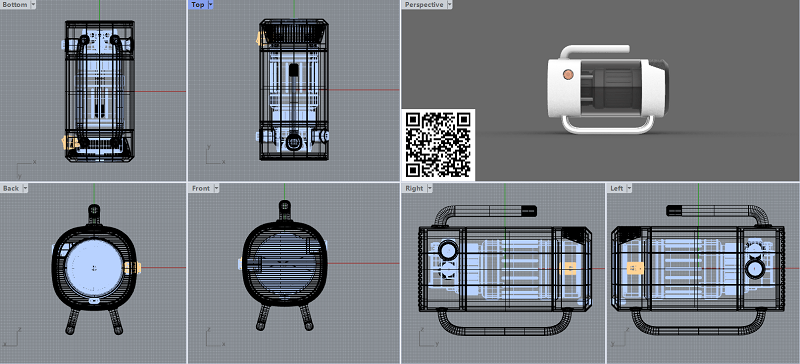Open the Perspective viewport dropdown arrow
Screen dimensions: 800x364
click(x=449, y=5)
